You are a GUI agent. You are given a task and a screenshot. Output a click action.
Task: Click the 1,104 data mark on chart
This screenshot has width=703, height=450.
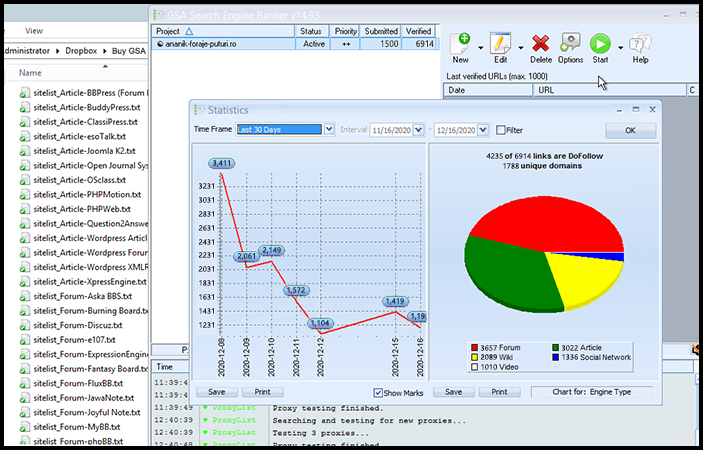321,323
